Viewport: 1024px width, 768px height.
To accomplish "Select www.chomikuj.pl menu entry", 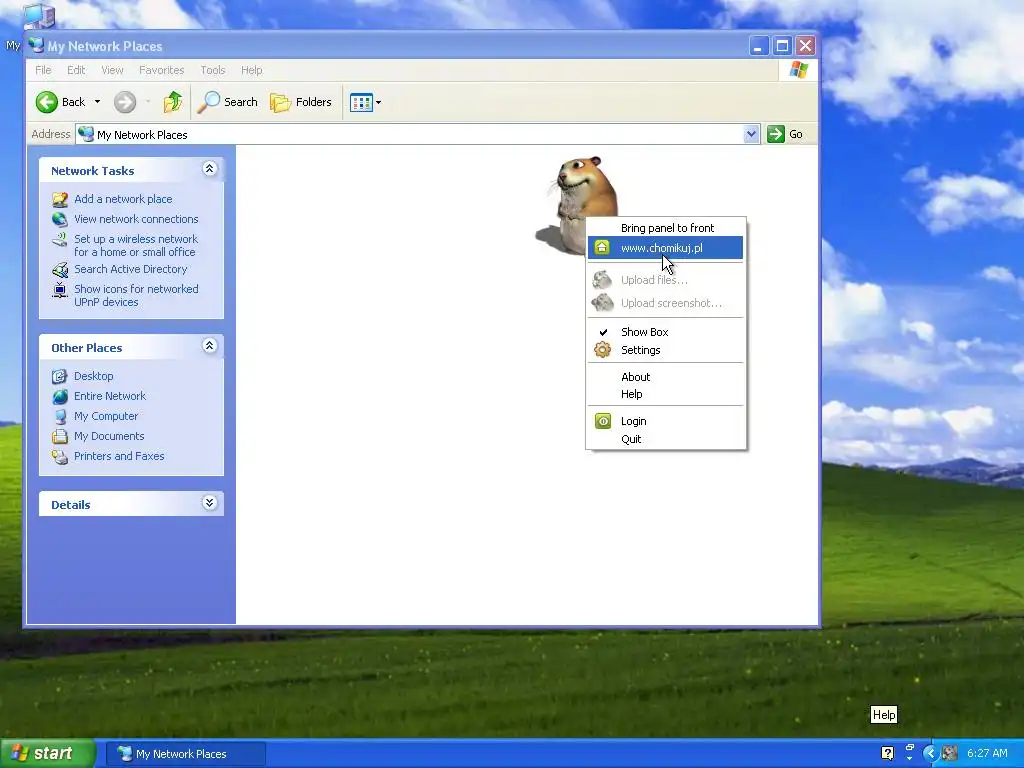I will tap(665, 248).
